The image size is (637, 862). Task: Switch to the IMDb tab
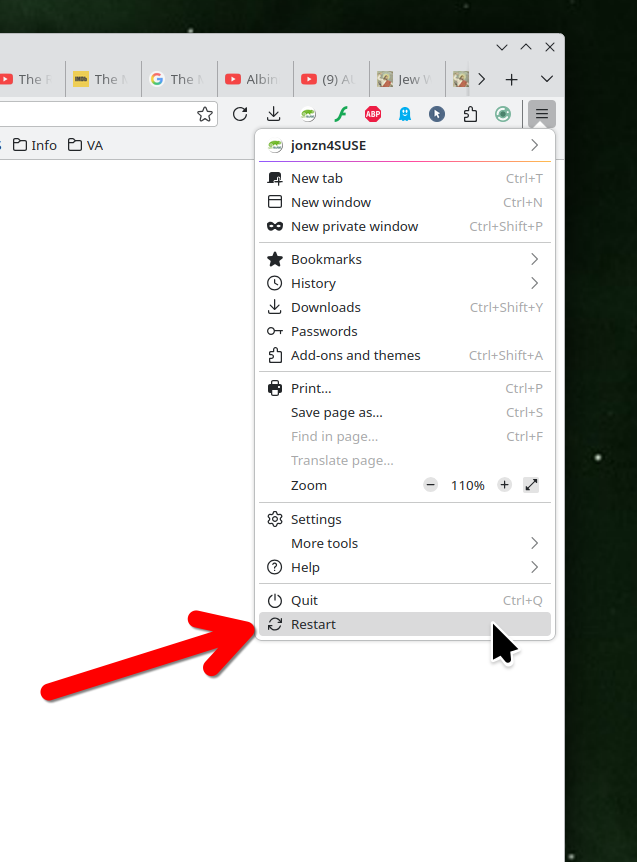pyautogui.click(x=103, y=79)
